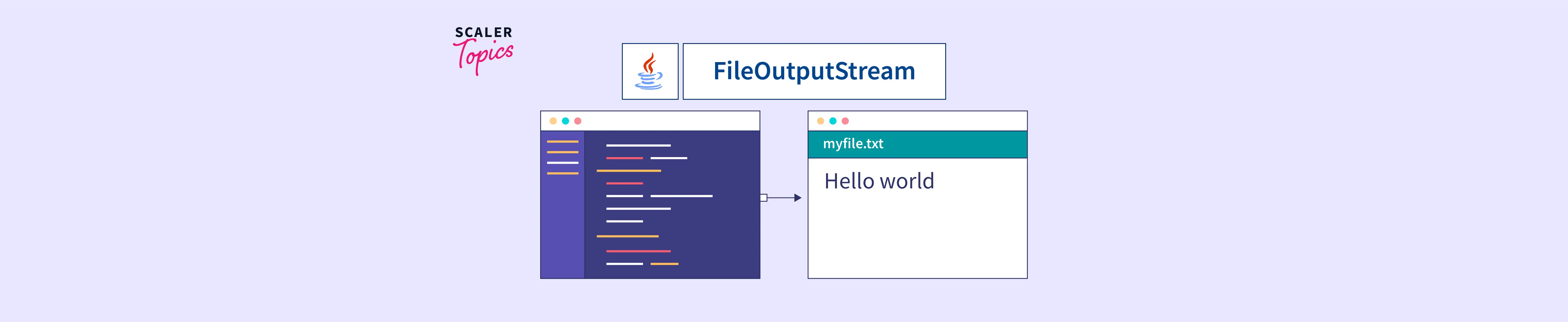Click yellow dot in myfile.txt window

click(821, 121)
